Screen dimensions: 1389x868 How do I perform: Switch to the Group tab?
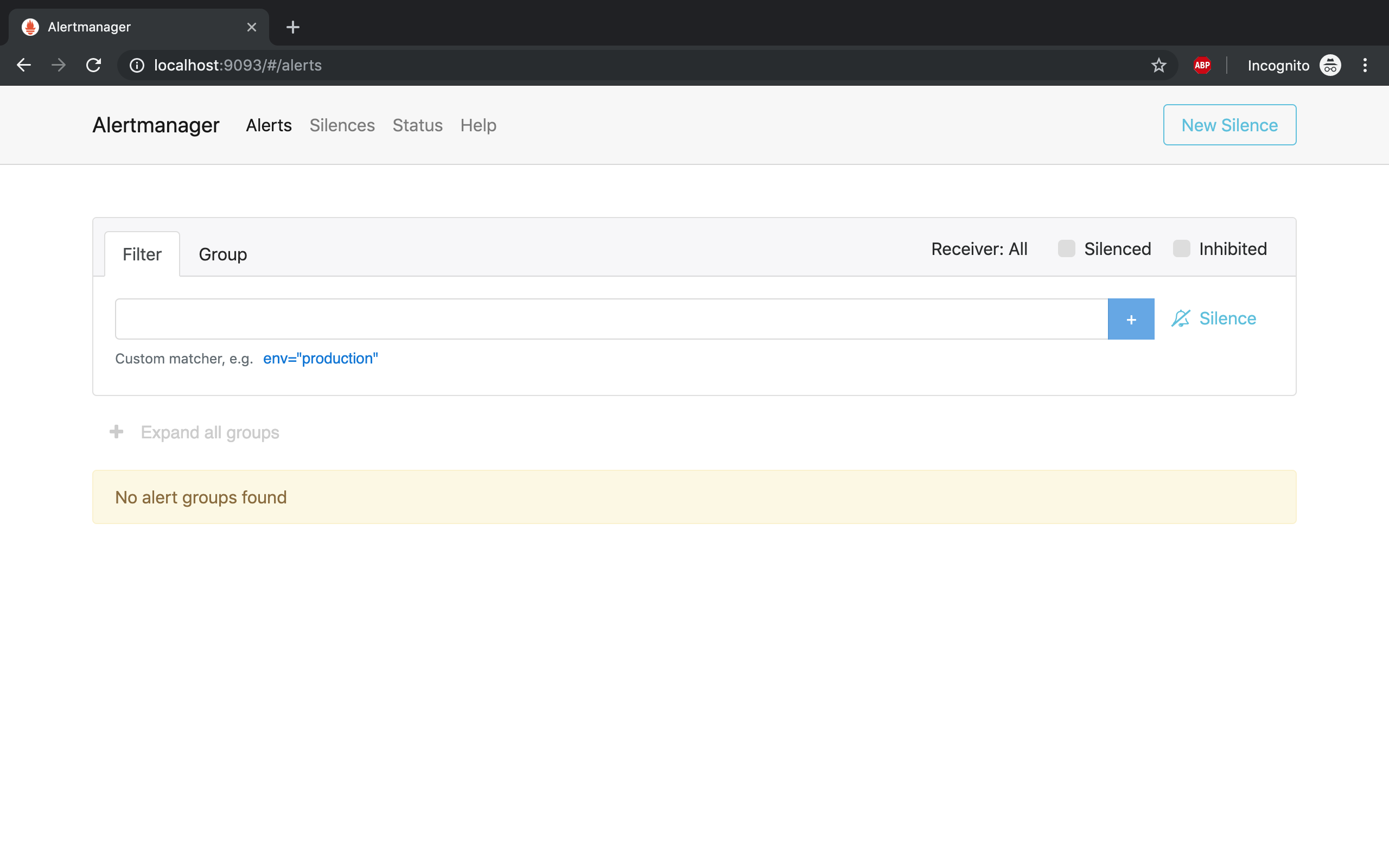coord(223,253)
